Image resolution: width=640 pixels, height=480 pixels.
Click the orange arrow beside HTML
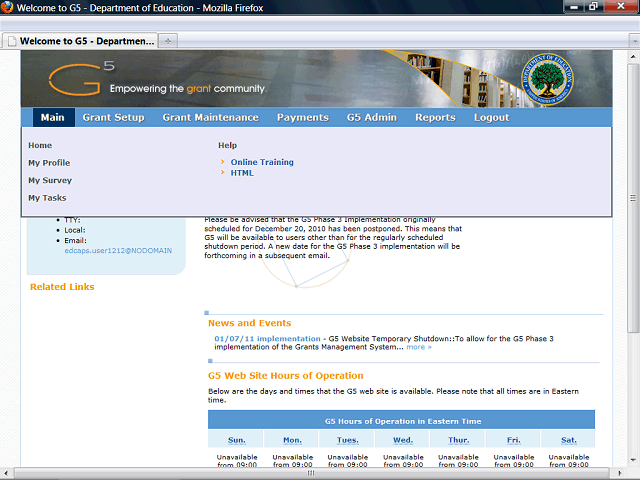point(222,172)
